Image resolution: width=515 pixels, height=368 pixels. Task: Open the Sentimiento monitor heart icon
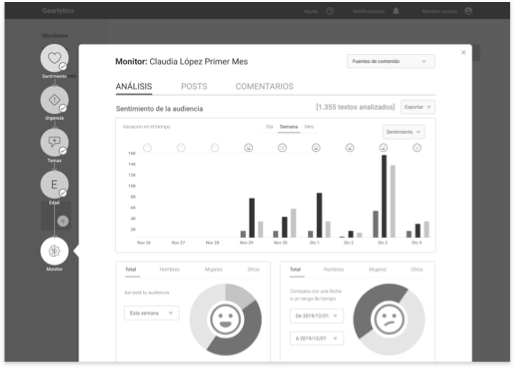click(x=54, y=58)
